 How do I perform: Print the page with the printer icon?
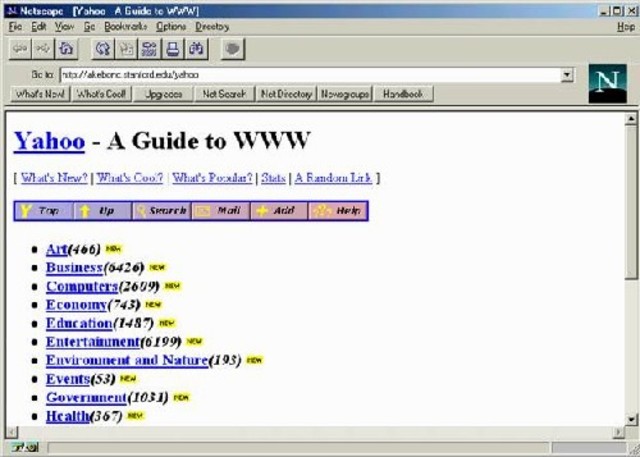click(x=173, y=49)
